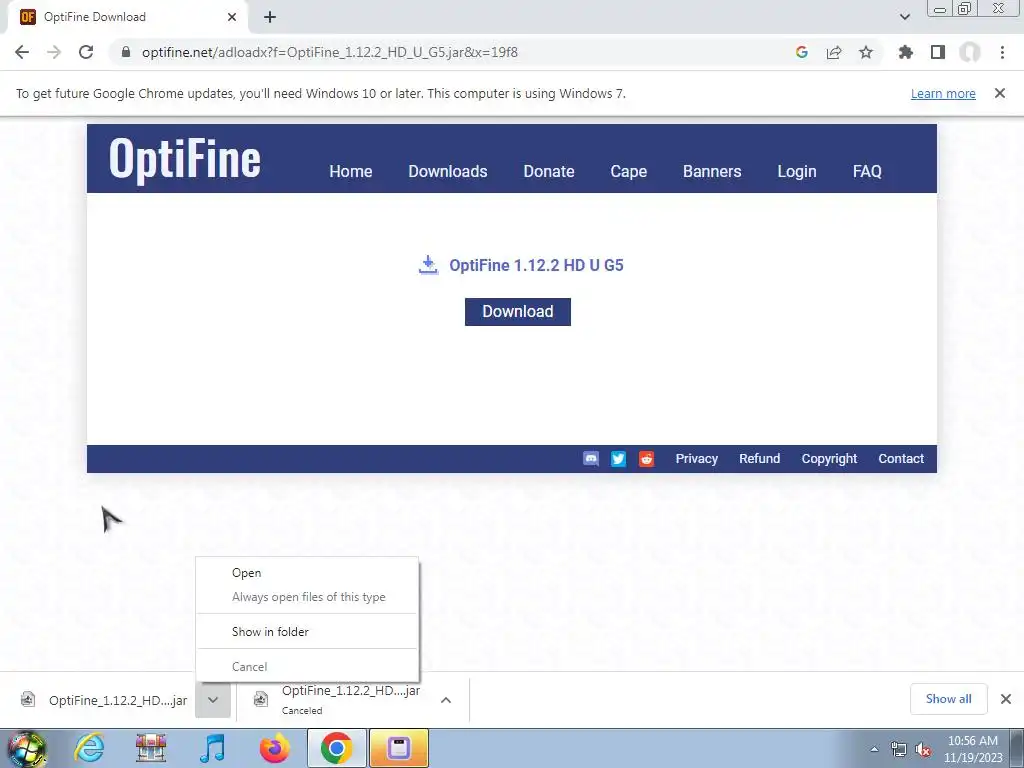Viewport: 1024px width, 768px height.
Task: Click the completed OptiFine jar download item
Action: (x=104, y=700)
